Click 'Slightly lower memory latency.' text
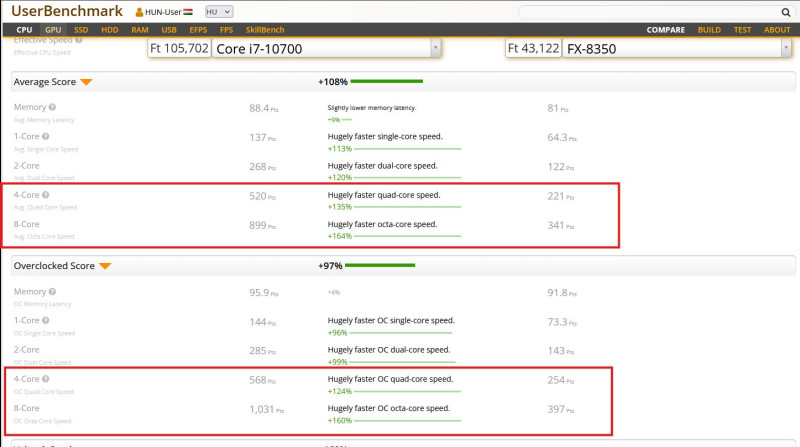 click(371, 108)
